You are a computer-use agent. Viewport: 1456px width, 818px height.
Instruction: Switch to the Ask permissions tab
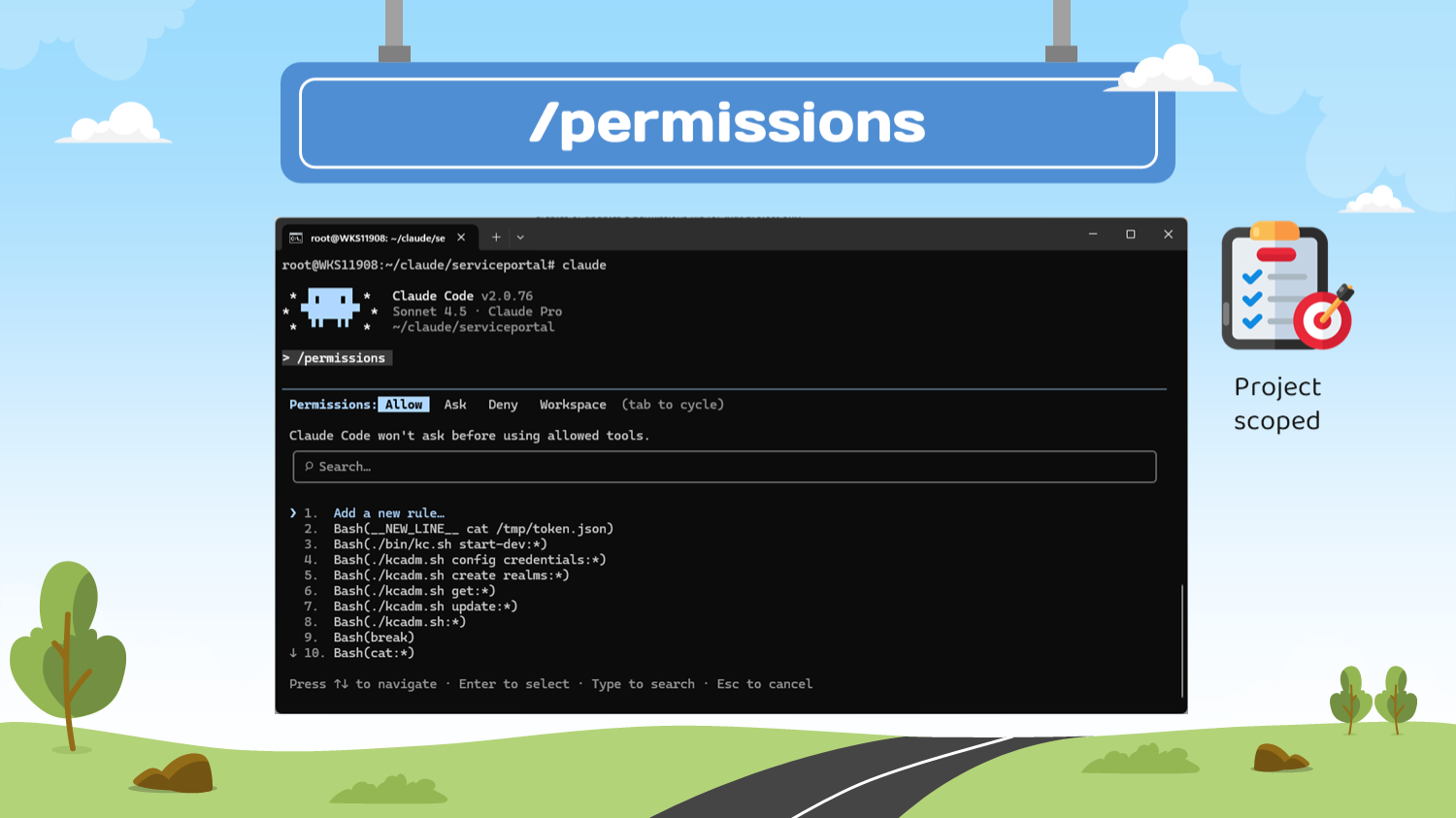(x=455, y=405)
